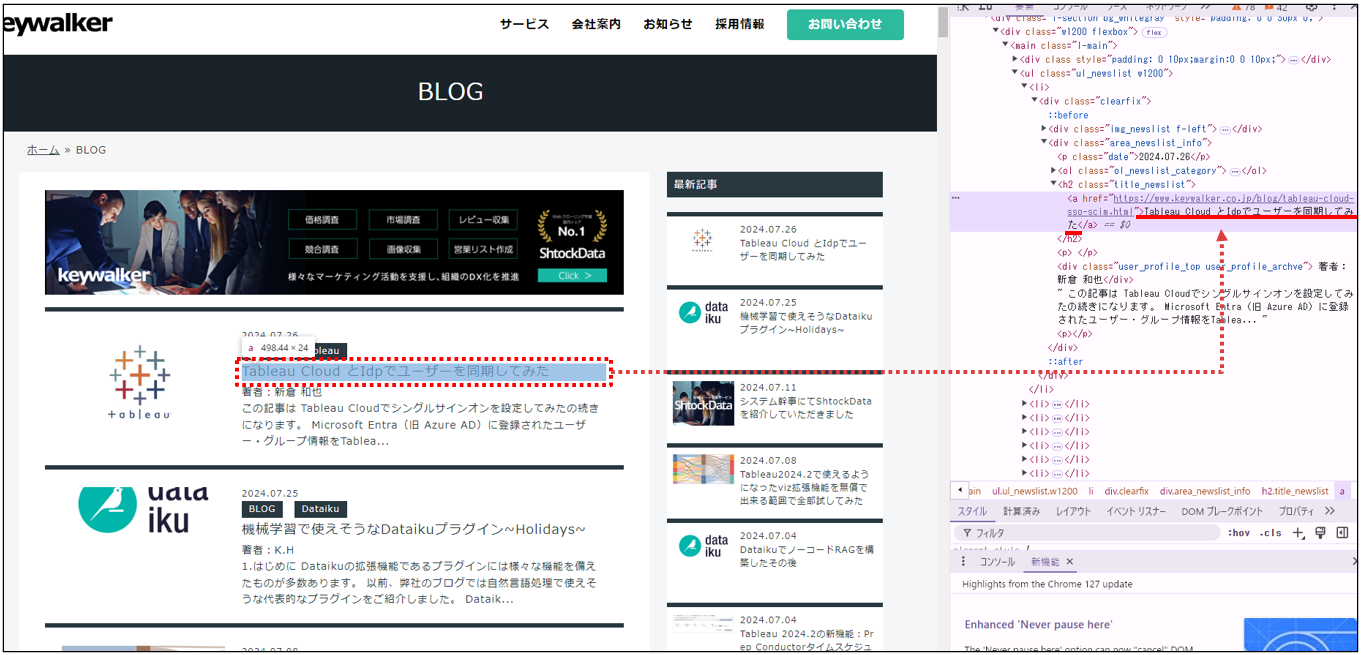Click the Dataiku category tag

click(321, 509)
